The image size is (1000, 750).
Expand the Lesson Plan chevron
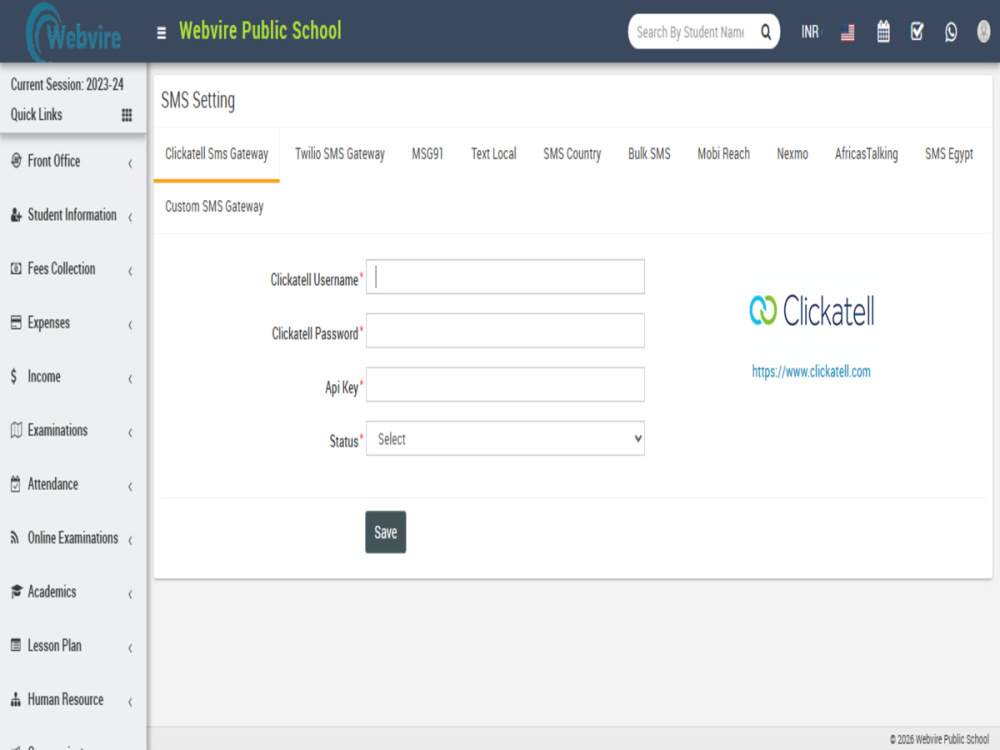[130, 648]
